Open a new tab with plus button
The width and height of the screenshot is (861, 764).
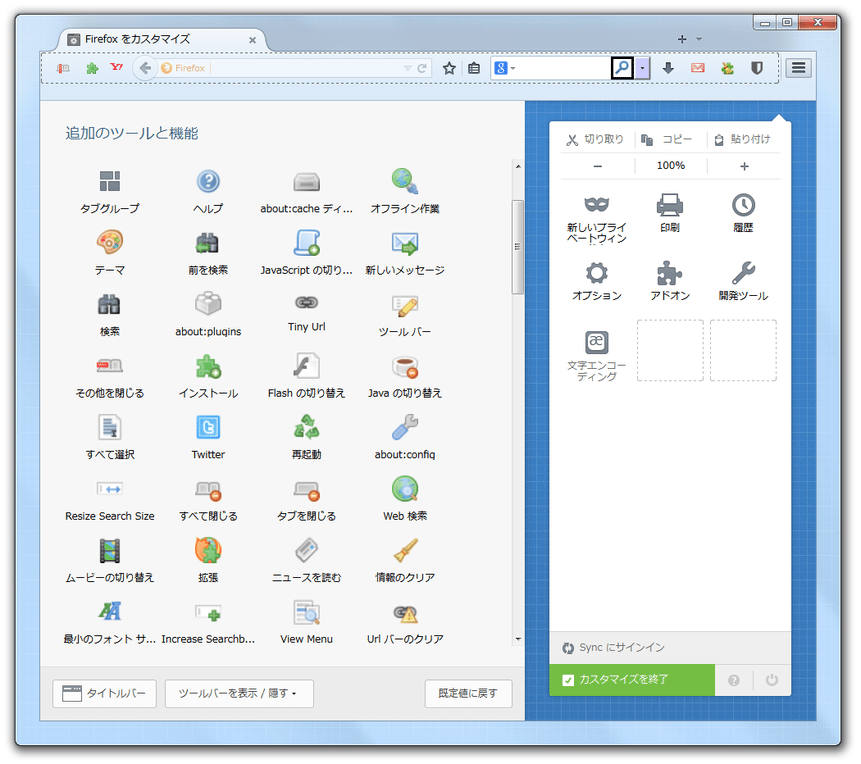click(x=682, y=39)
